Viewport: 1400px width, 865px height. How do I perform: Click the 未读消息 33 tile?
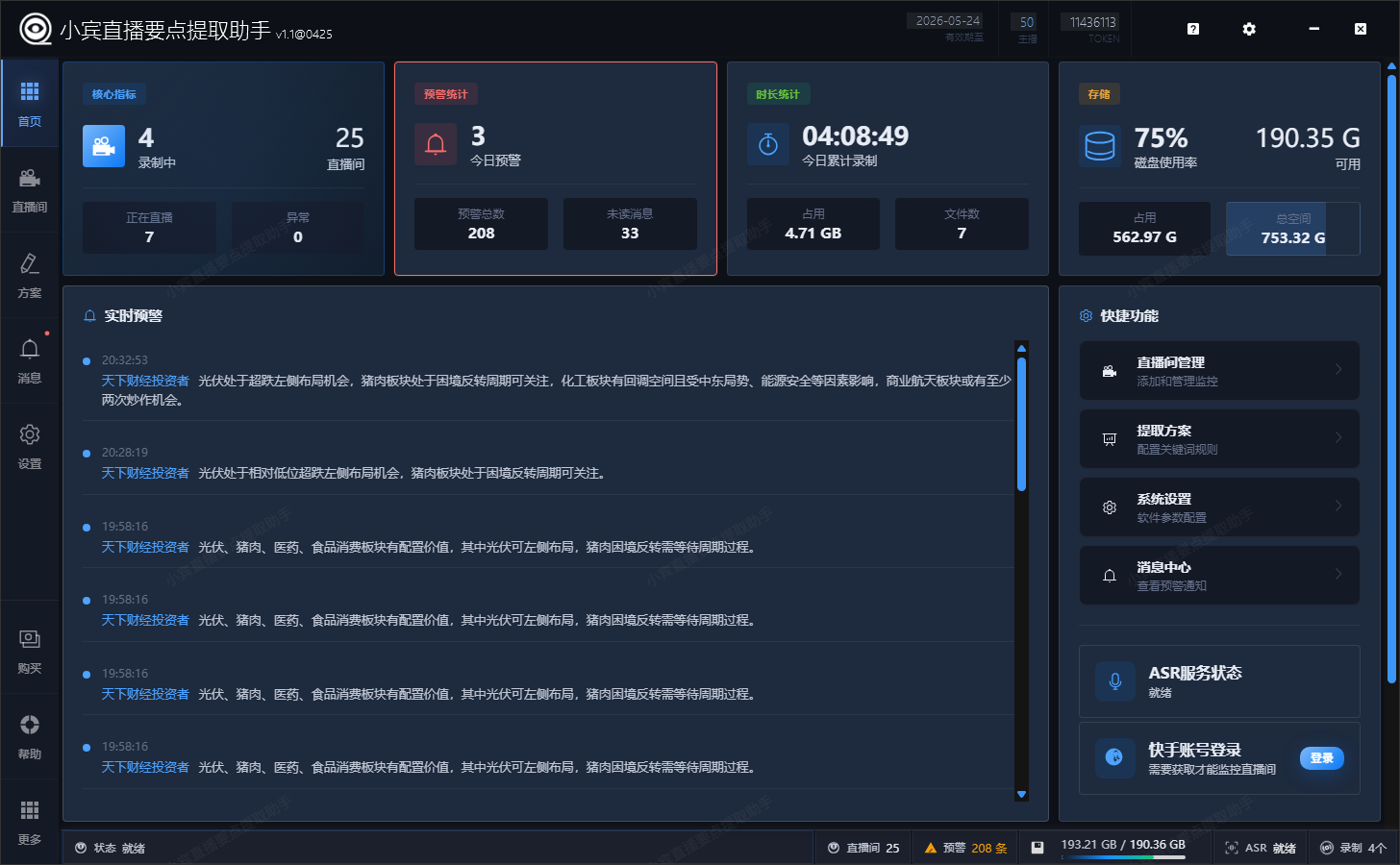(630, 224)
